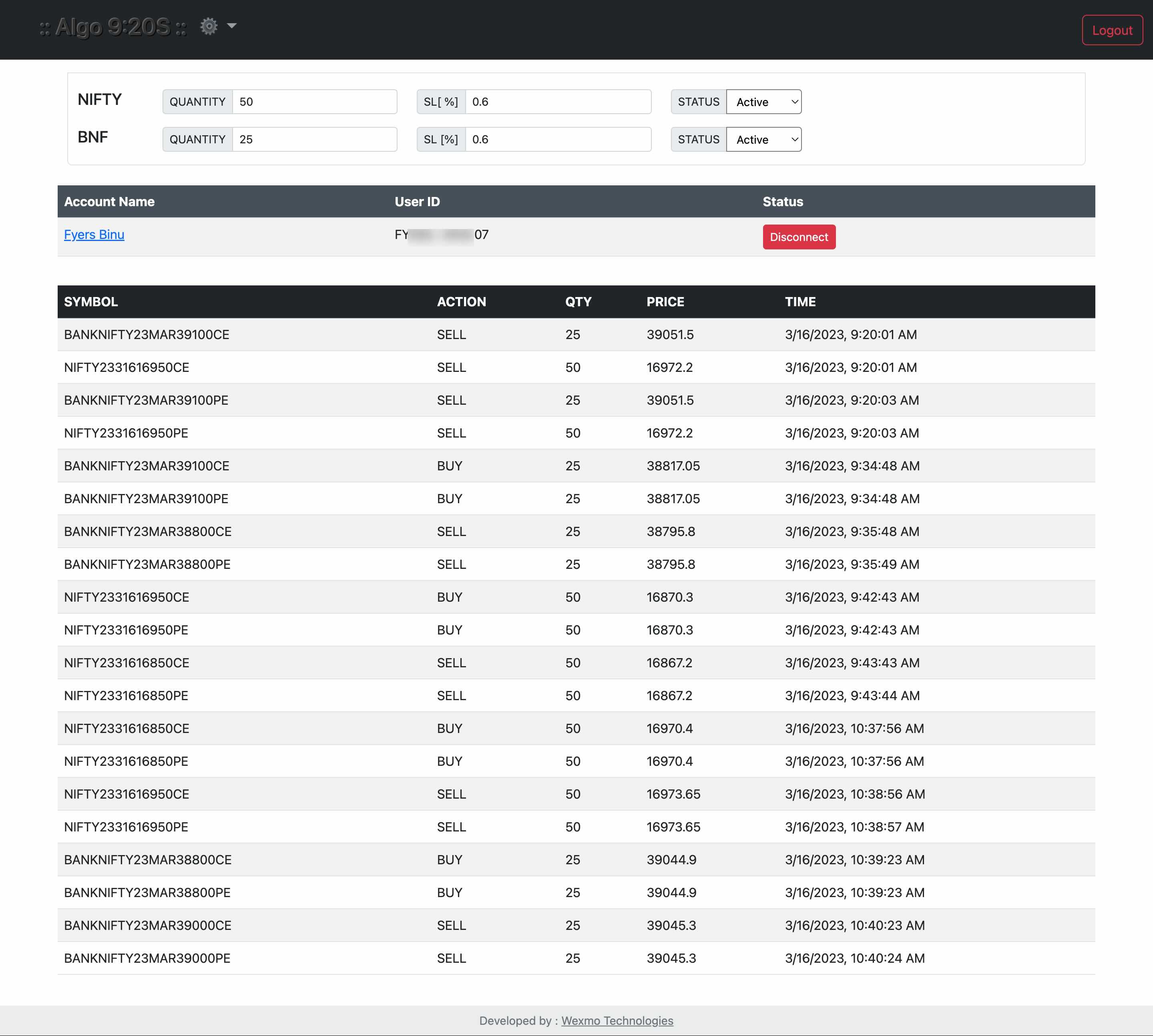Viewport: 1153px width, 1036px height.
Task: Click the Account Name column header
Action: [x=109, y=201]
